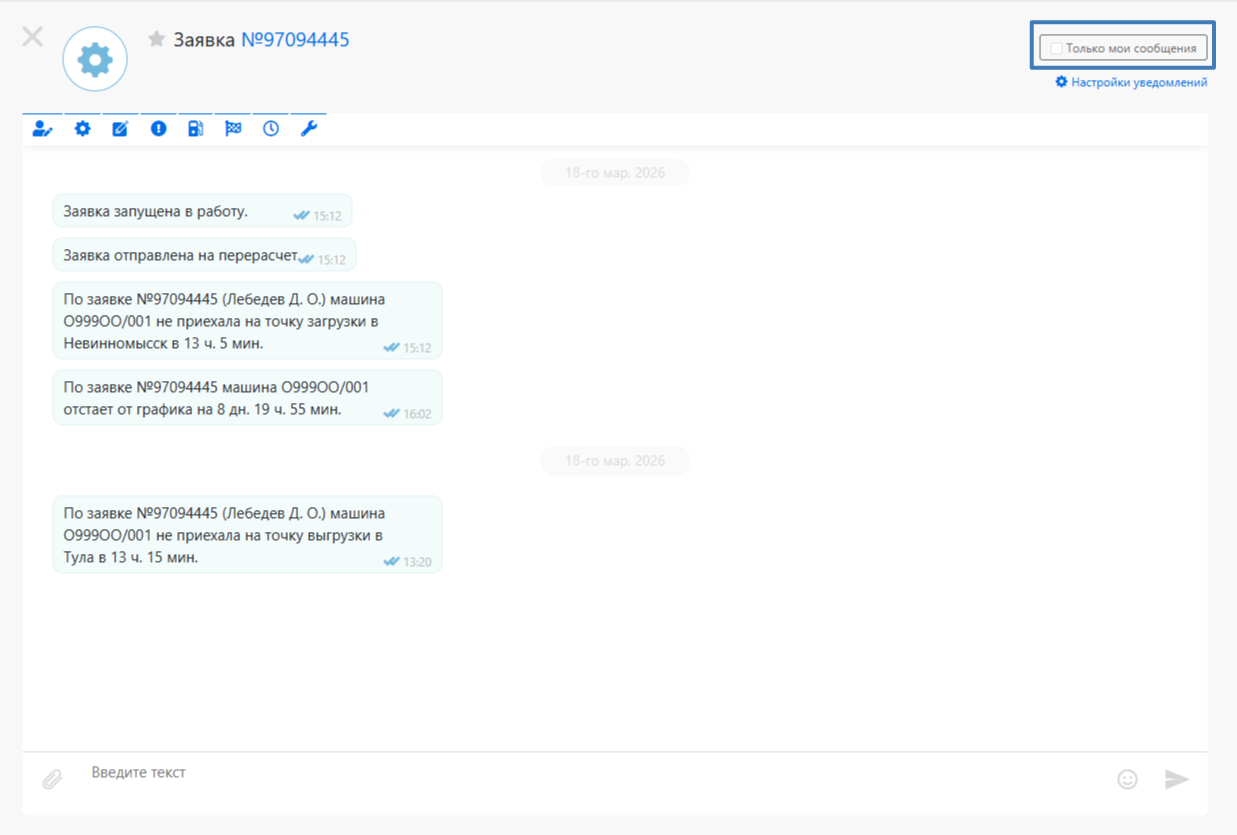
Task: Enable 'Только мои сообщения' checkbox
Action: (1056, 48)
